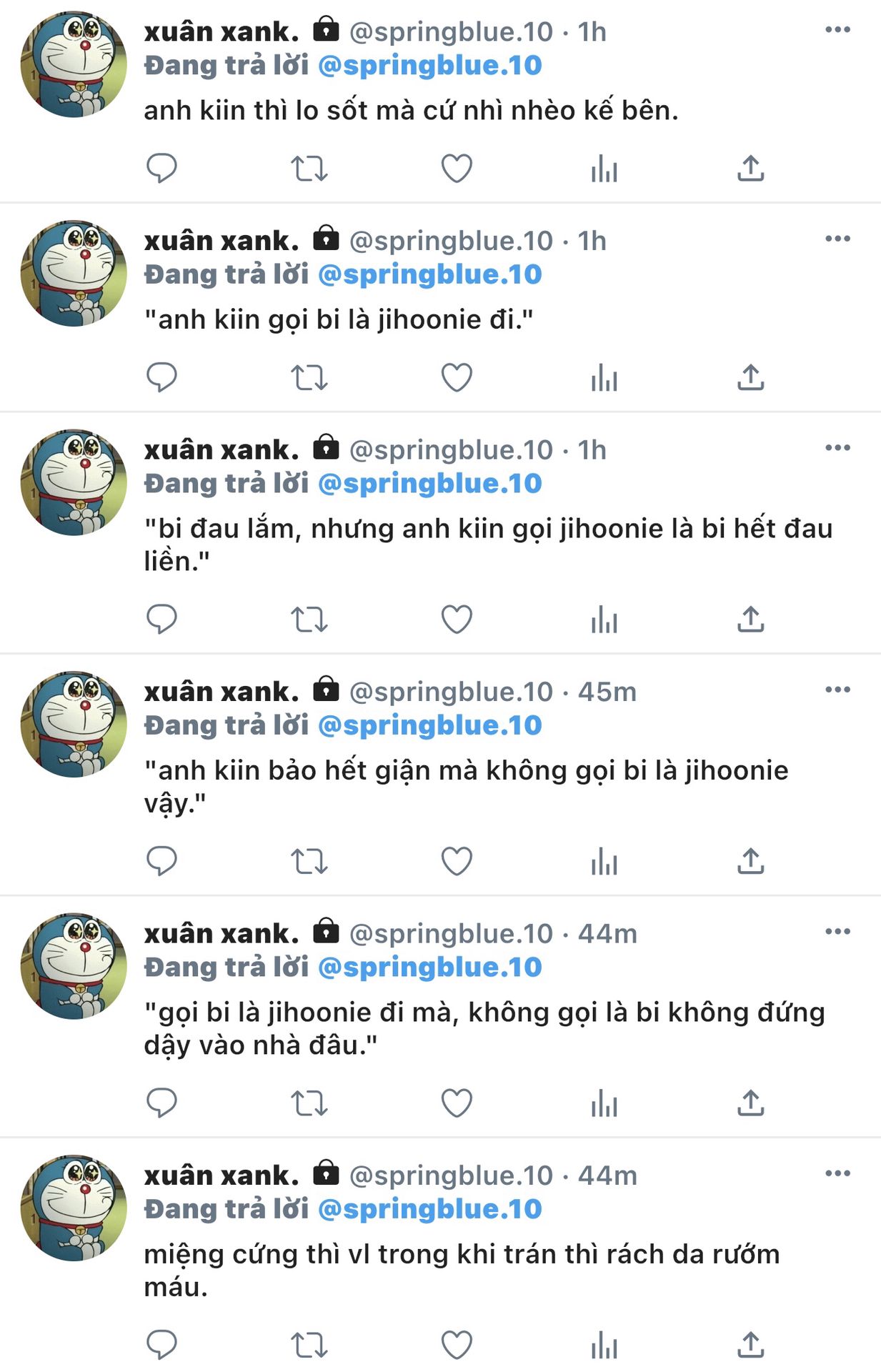Reply to the "anh kiin thì lo sốt" tweet
Viewport: 881px width, 1372px height.
click(x=161, y=168)
